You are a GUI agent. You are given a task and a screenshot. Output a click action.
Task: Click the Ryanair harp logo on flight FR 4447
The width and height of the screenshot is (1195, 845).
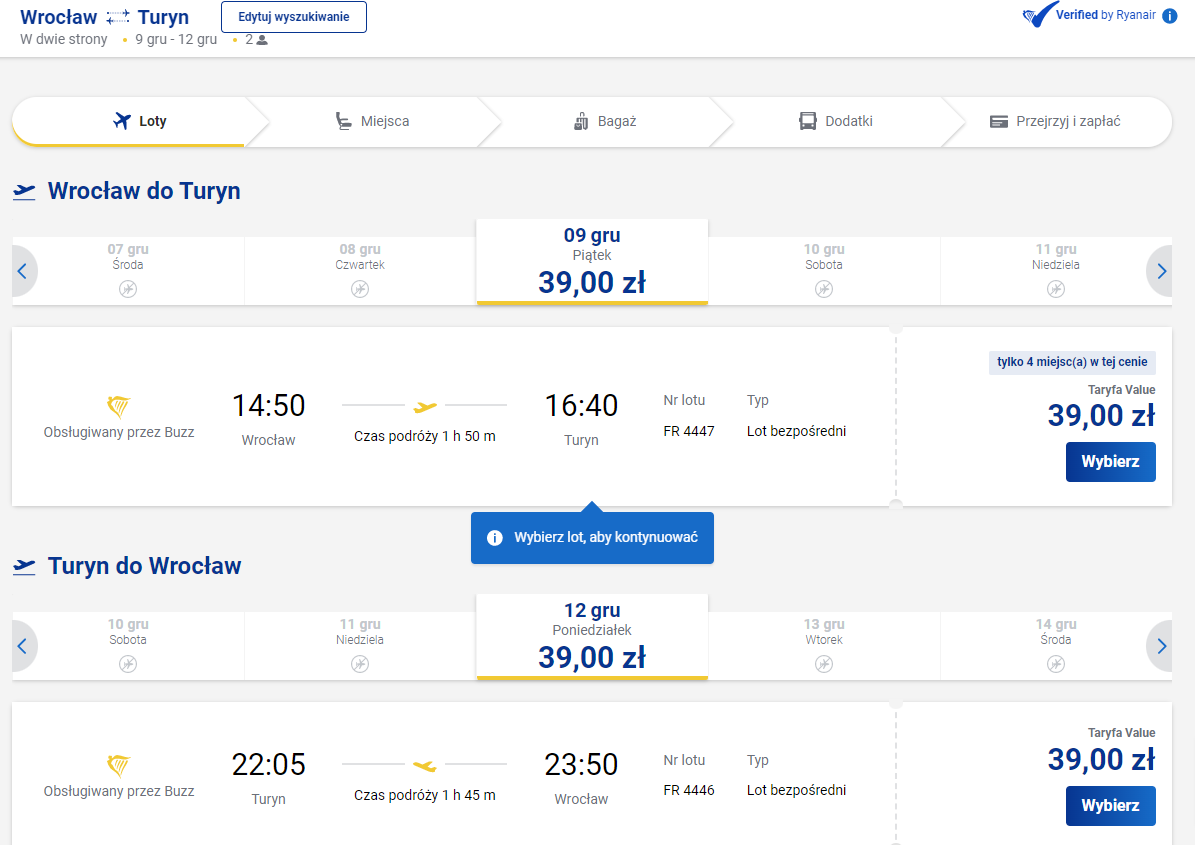(119, 406)
